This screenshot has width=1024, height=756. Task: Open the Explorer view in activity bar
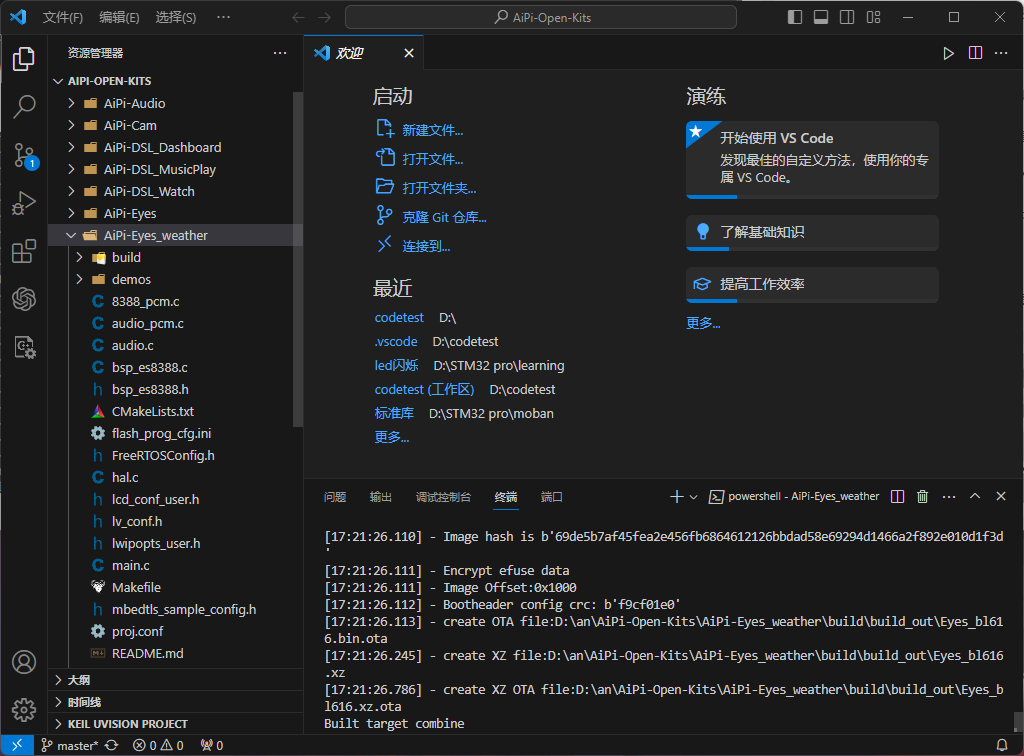[24, 59]
